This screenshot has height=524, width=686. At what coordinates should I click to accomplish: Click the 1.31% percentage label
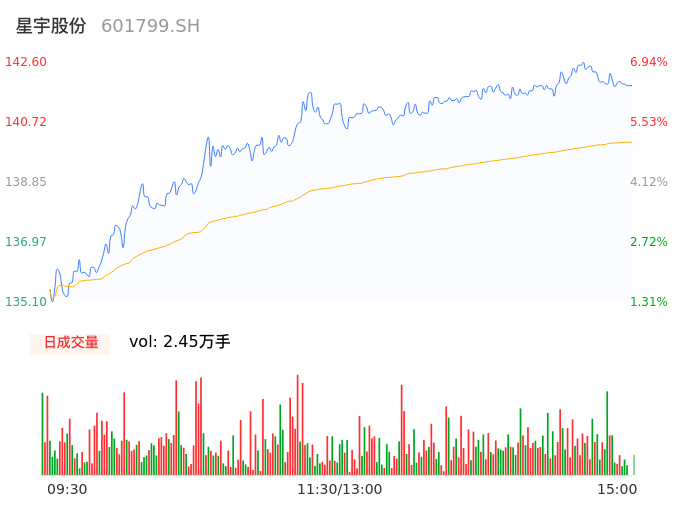[x=648, y=302]
